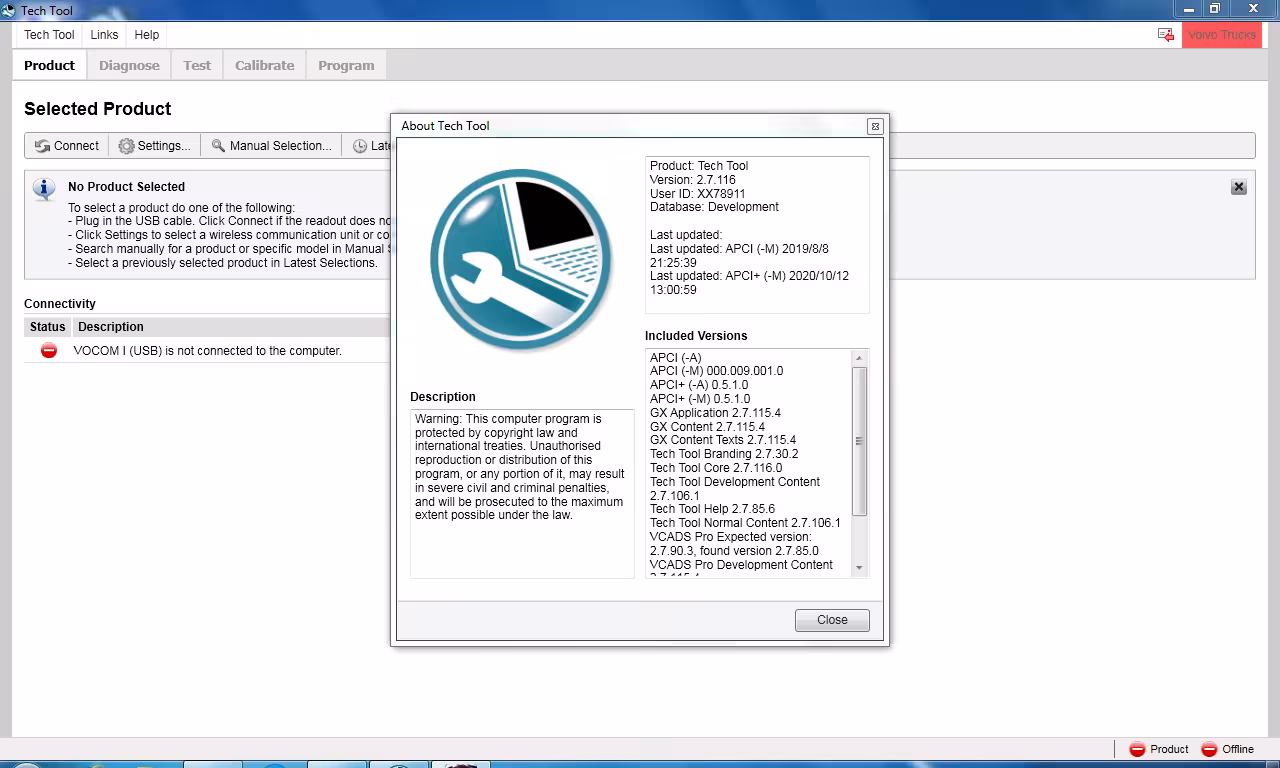Image resolution: width=1280 pixels, height=768 pixels.
Task: Click the Tech Tool wrench-and-laptop logo
Action: 521,259
